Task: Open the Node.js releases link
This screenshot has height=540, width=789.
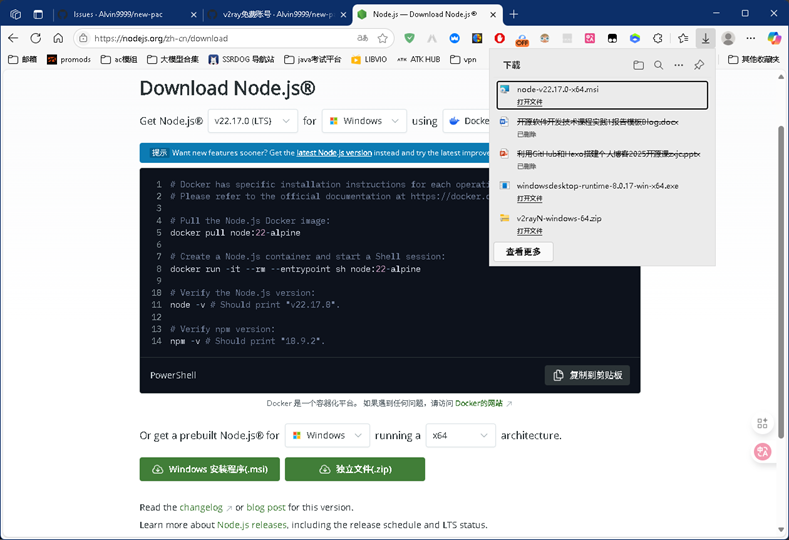Action: (x=252, y=525)
